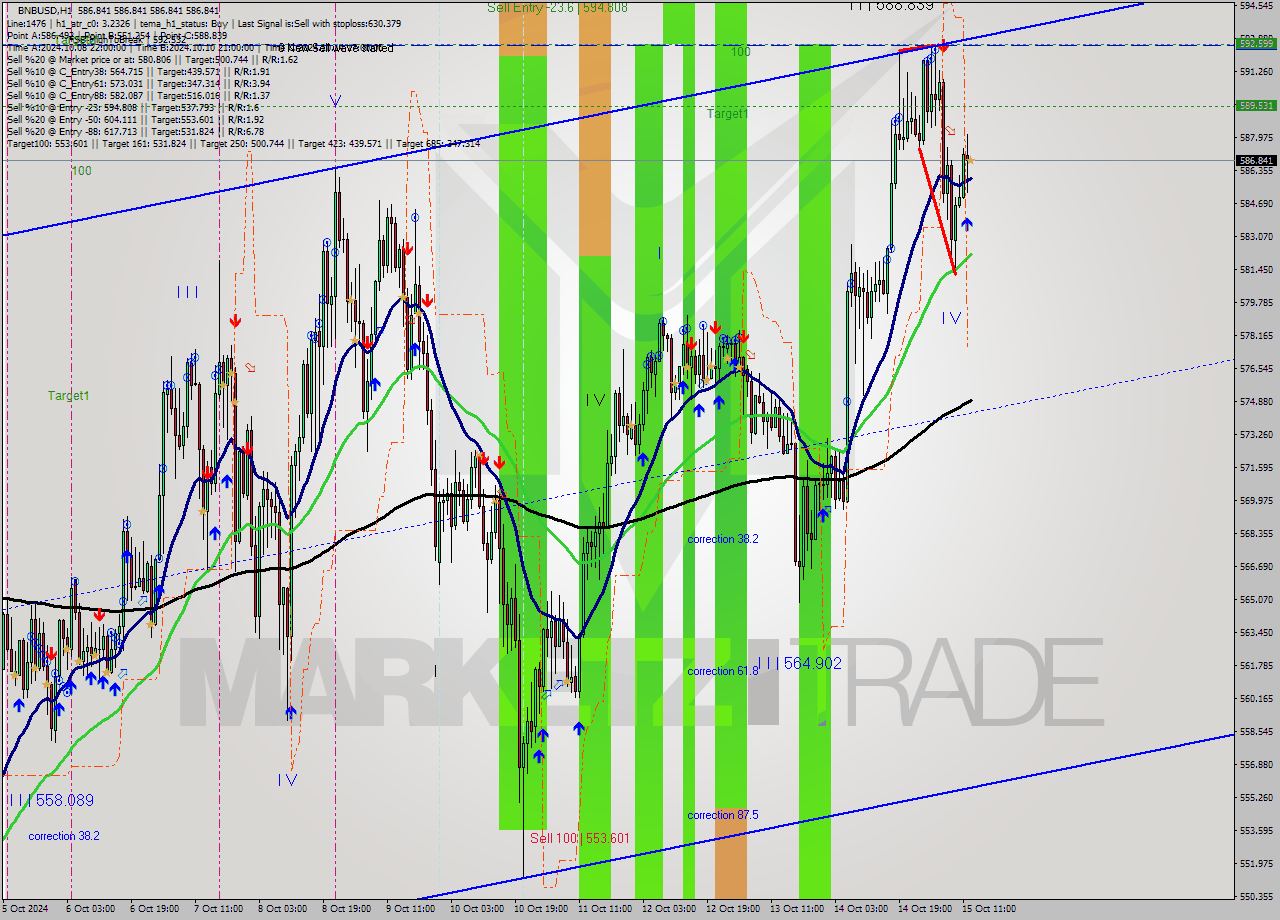Click the '8 Oct 19:00' time label
Screen dimensions: 1280x920
click(346, 909)
